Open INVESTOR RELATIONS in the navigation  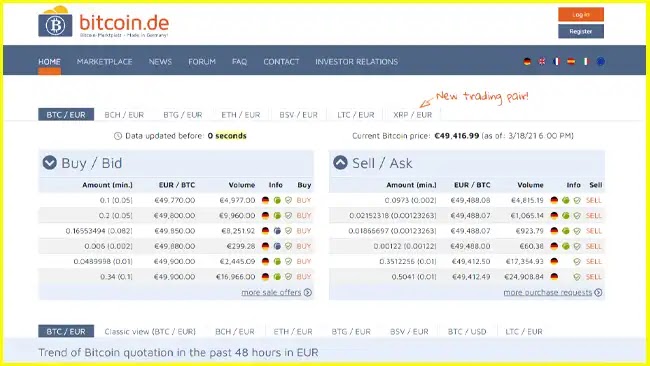point(357,62)
